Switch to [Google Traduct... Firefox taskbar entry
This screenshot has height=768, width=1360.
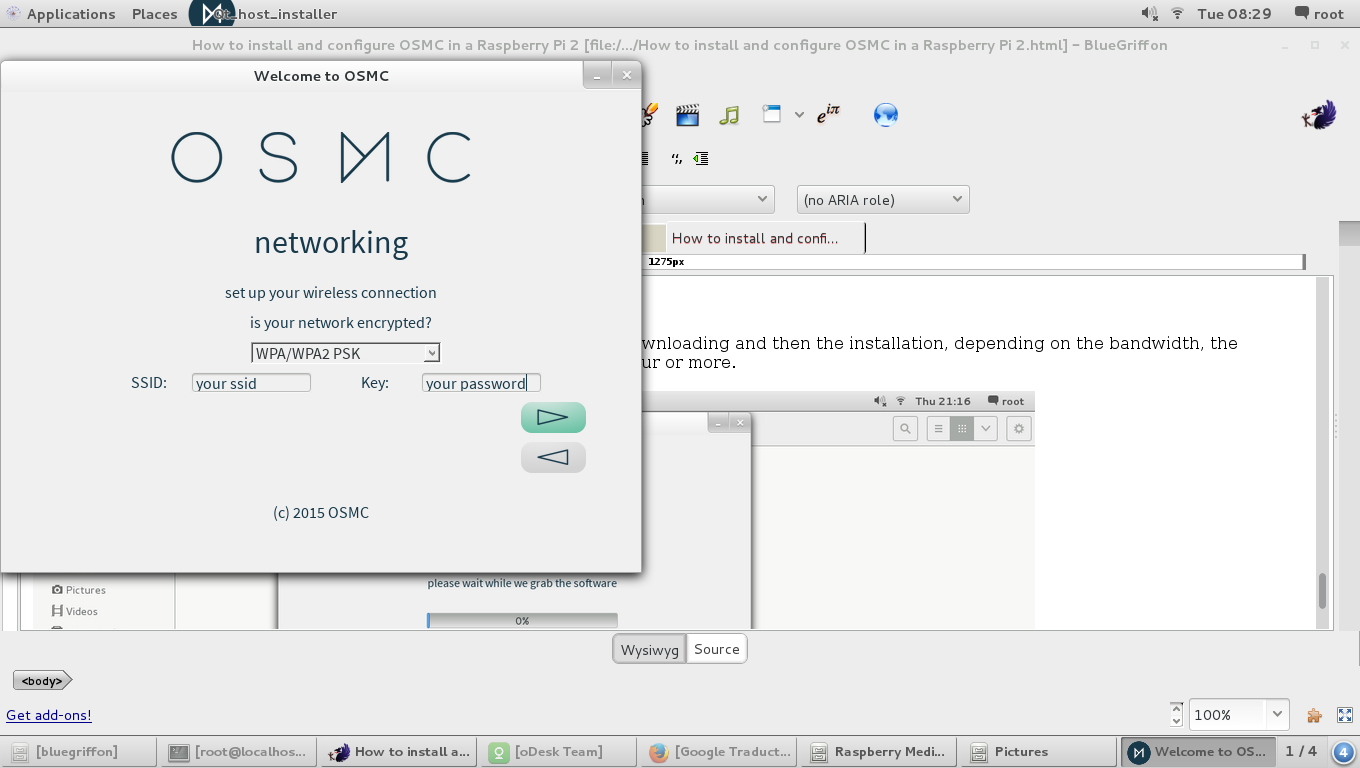(x=718, y=752)
